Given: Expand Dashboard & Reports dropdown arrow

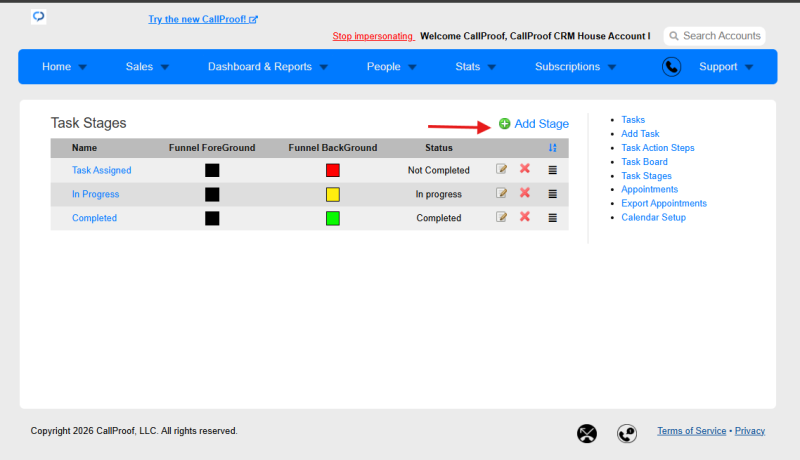Looking at the screenshot, I should (323, 67).
